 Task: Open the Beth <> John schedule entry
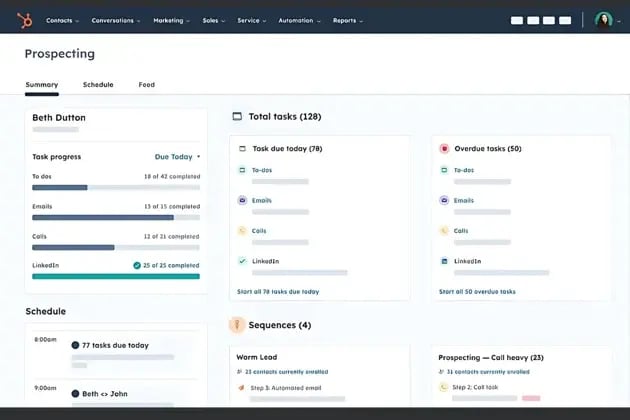pyautogui.click(x=104, y=394)
